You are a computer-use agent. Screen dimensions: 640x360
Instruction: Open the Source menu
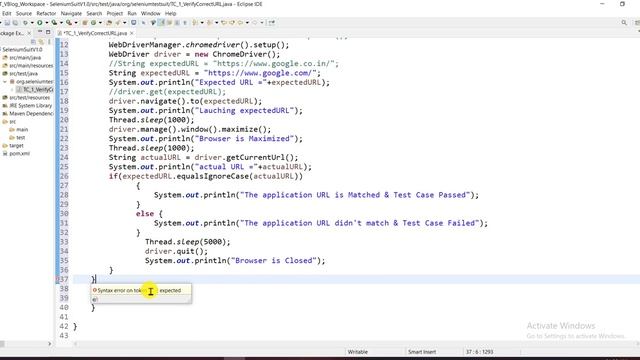click(24, 13)
